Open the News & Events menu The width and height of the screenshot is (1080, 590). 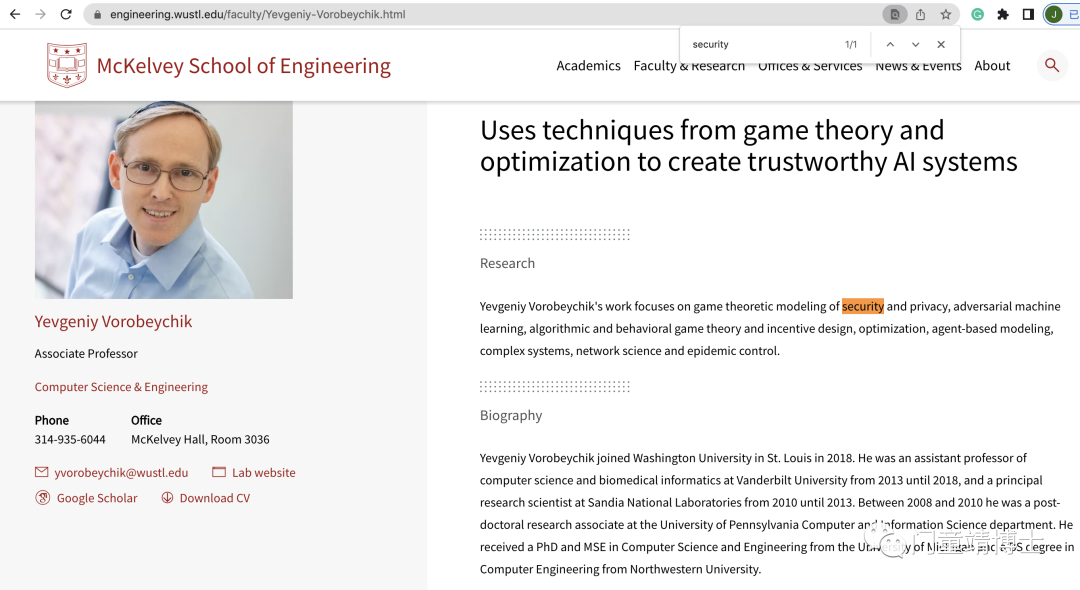(918, 65)
